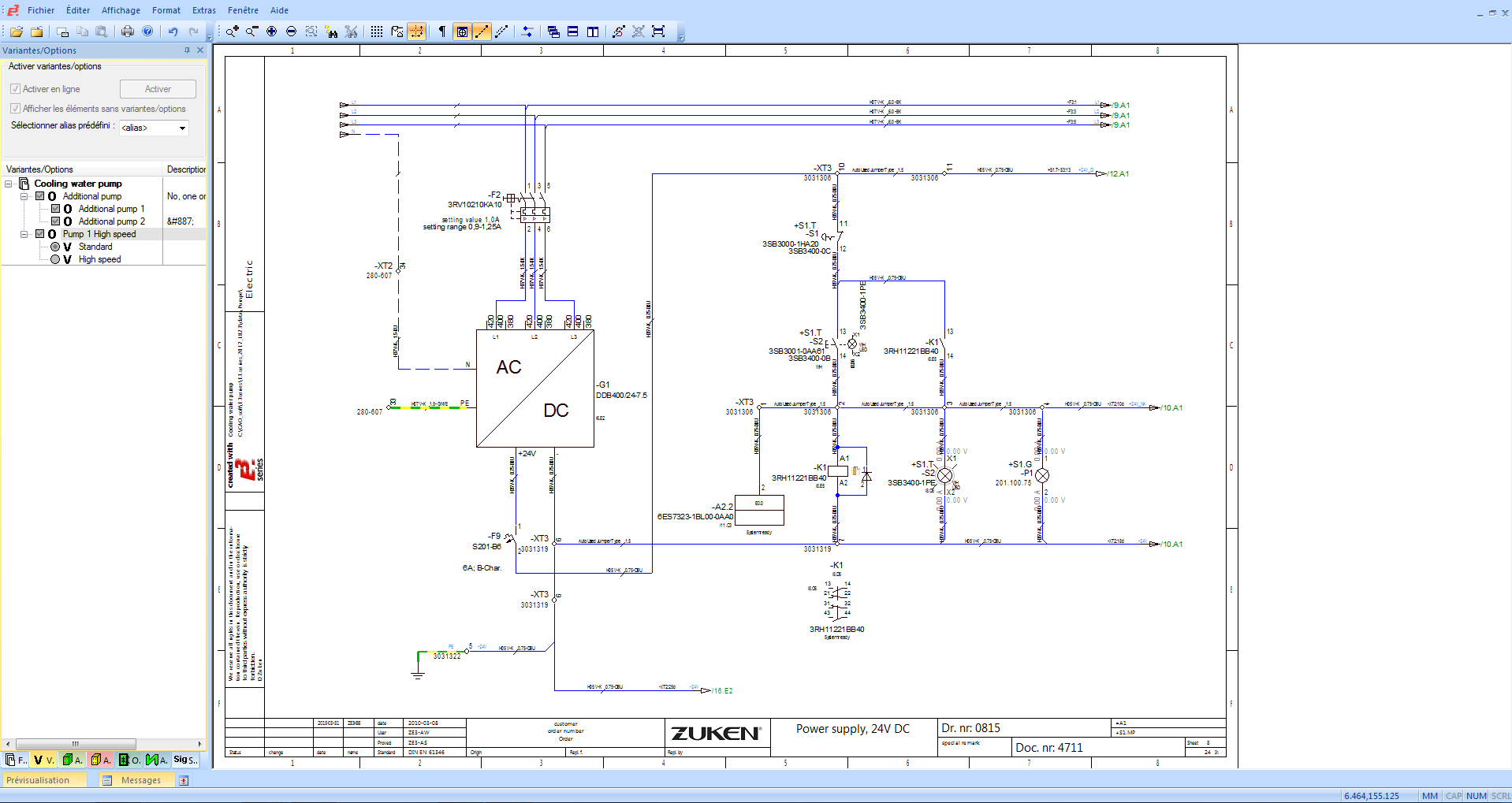
Task: Select the High speed variant radio button
Action: 55,259
